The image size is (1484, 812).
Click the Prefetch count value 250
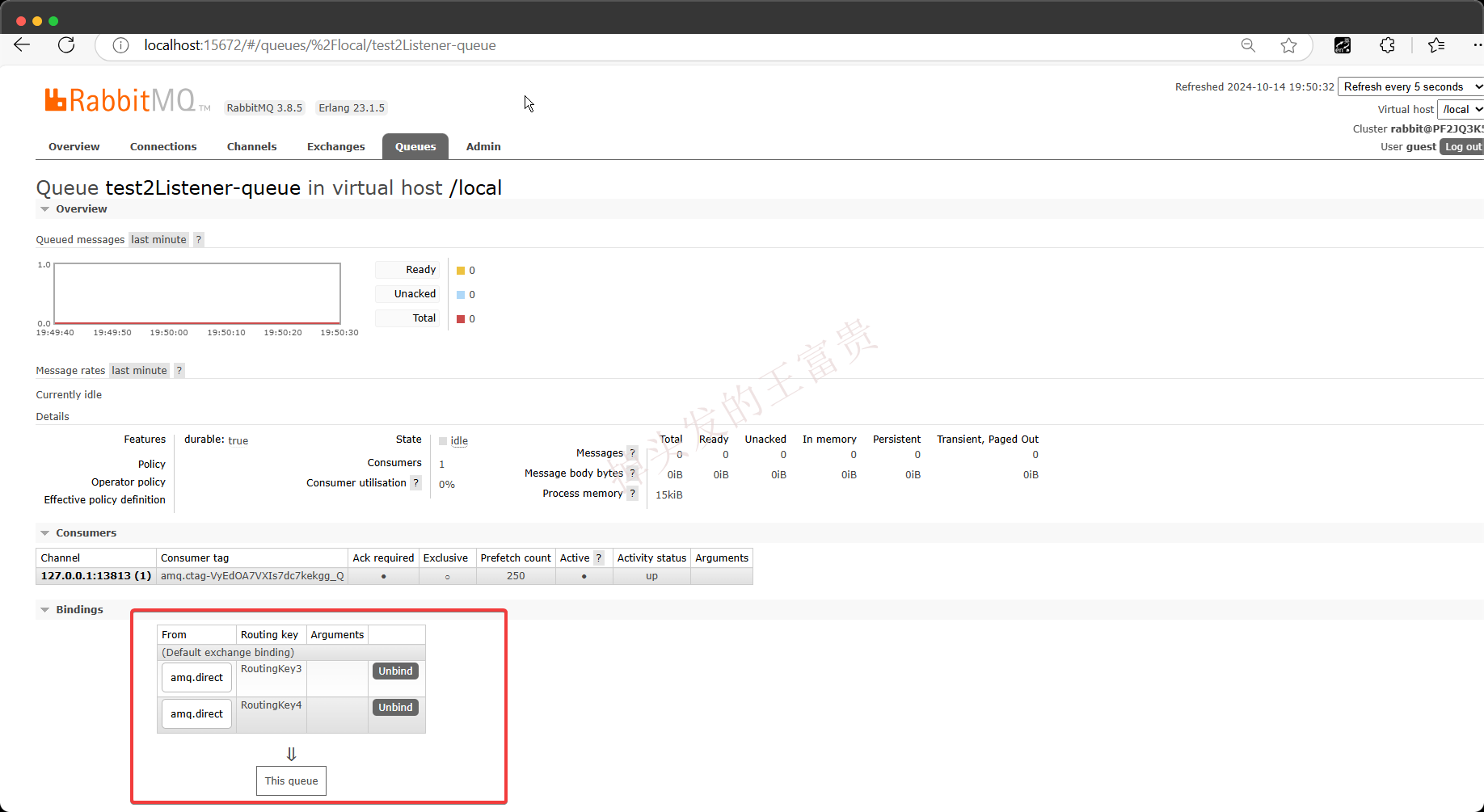point(516,576)
